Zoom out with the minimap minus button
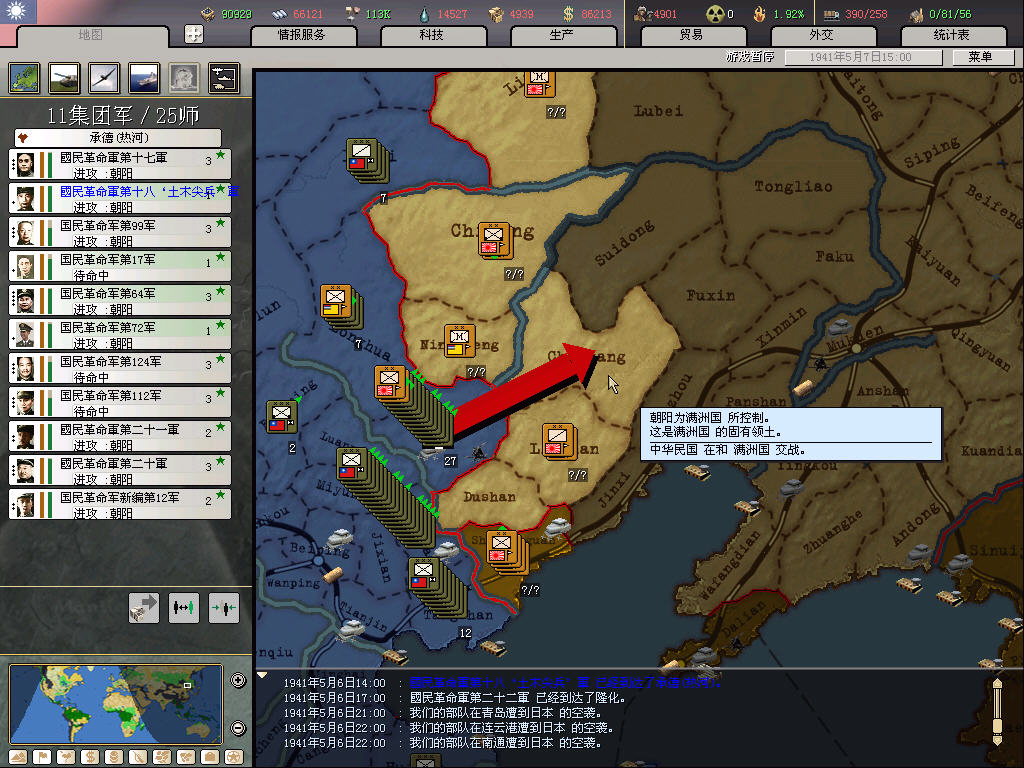The width and height of the screenshot is (1024, 768). click(238, 728)
